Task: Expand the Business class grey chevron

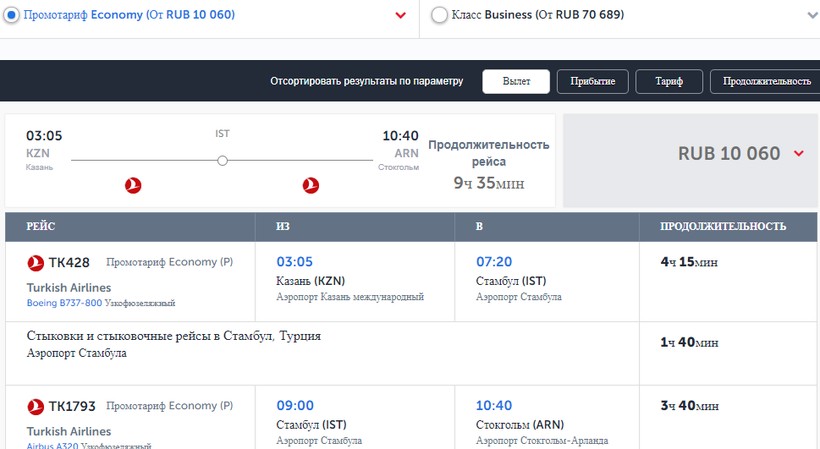Action: point(812,16)
